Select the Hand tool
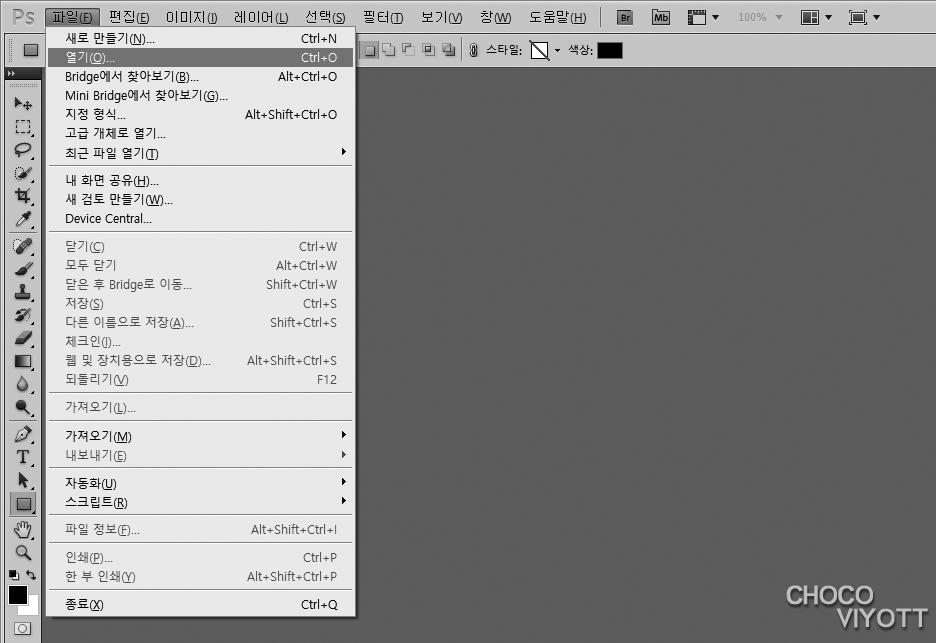Image resolution: width=936 pixels, height=643 pixels. [x=22, y=528]
